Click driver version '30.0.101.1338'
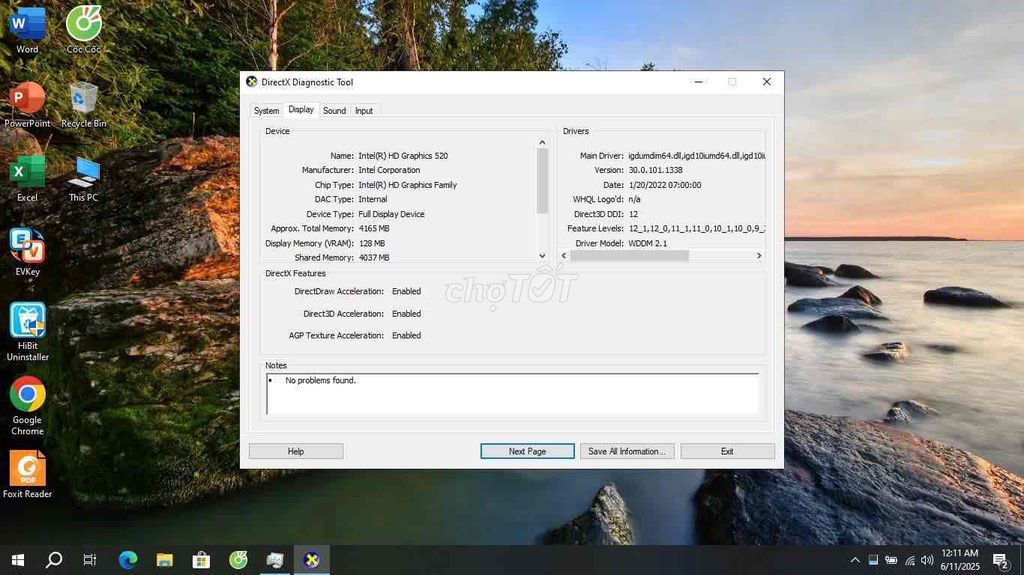This screenshot has width=1024, height=575. (x=655, y=170)
